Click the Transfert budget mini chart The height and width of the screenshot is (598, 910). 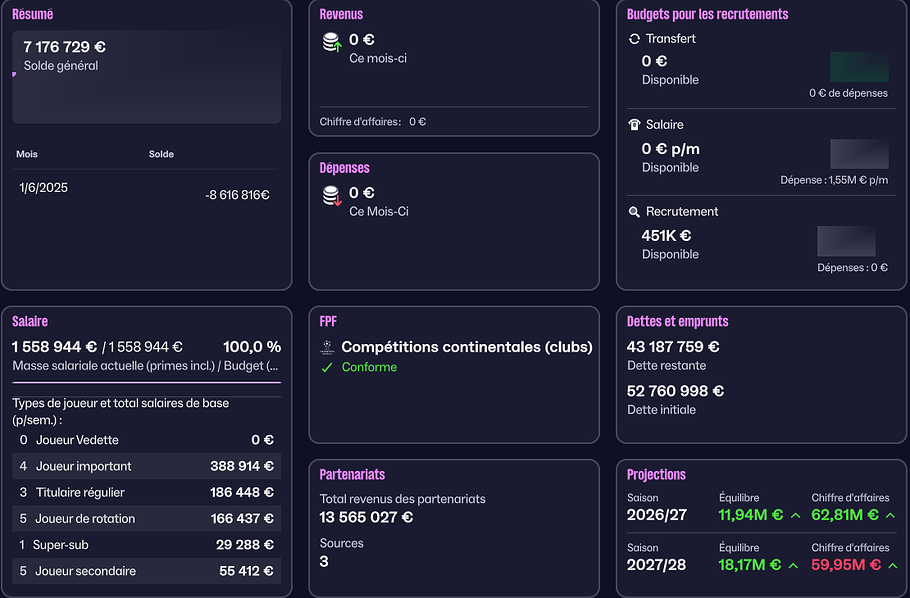pos(859,67)
